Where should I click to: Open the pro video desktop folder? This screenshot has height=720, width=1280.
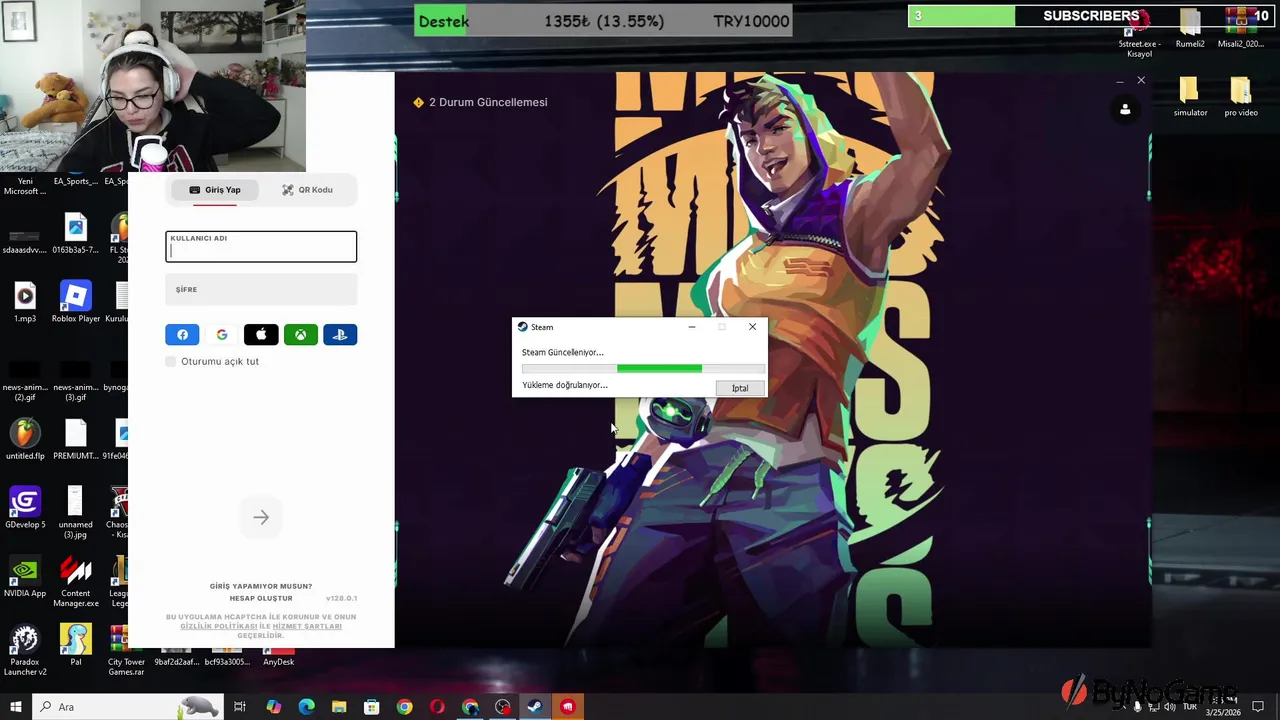tap(1241, 97)
